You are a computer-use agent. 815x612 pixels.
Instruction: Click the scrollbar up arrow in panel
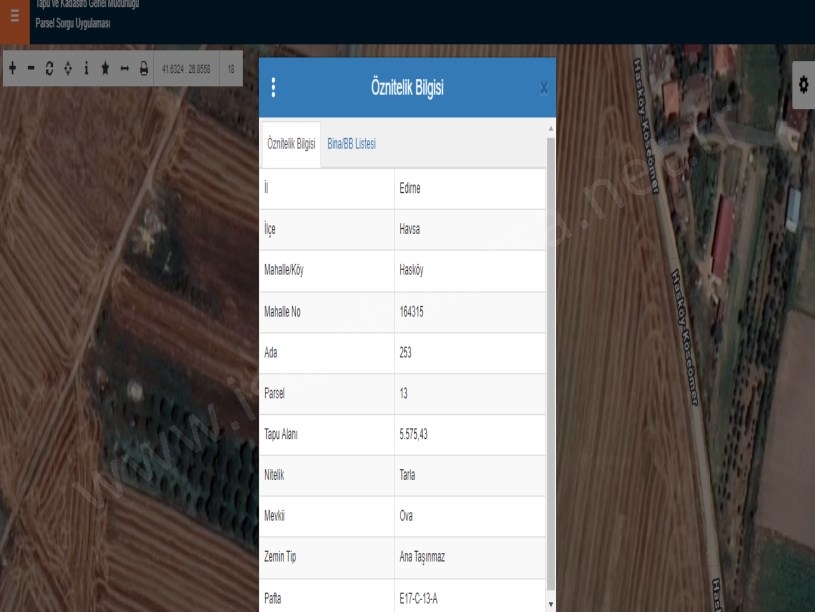pyautogui.click(x=550, y=128)
